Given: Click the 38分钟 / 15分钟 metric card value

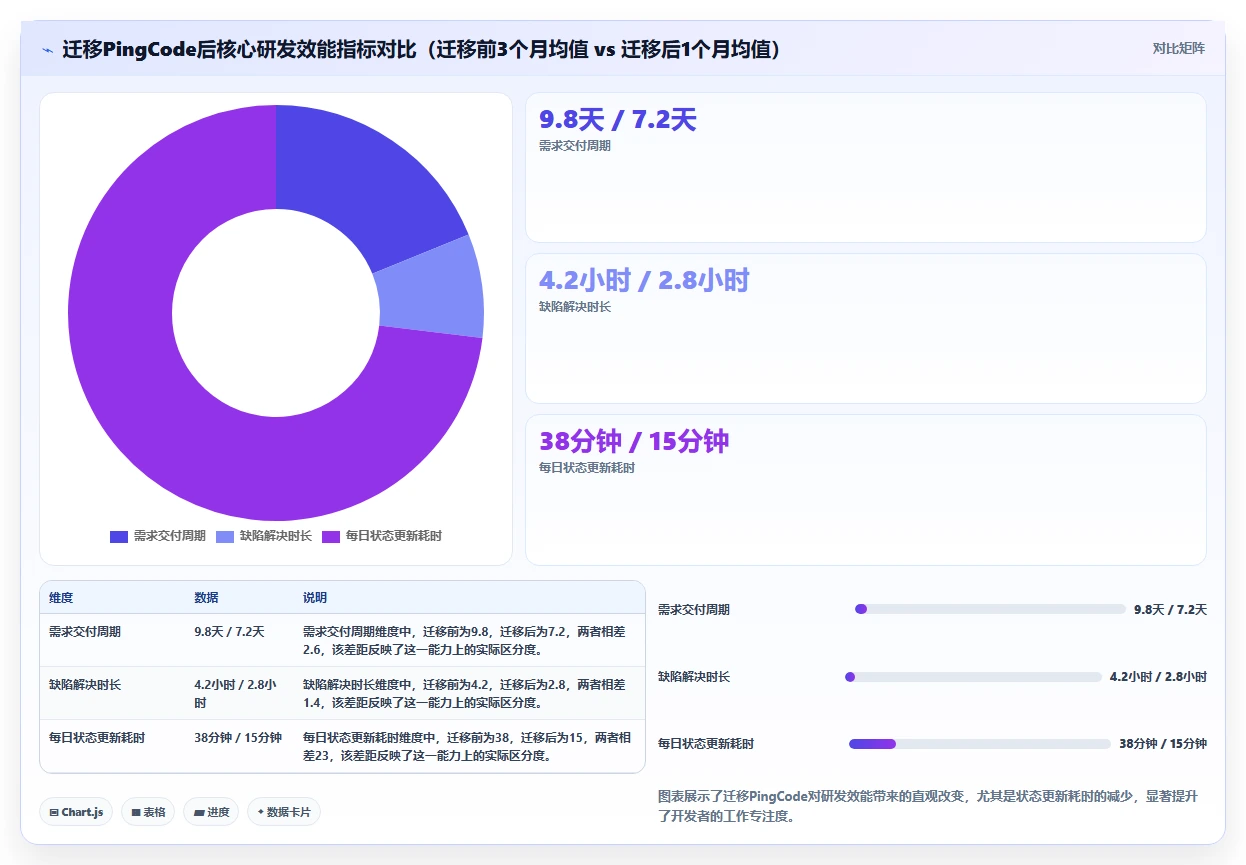Looking at the screenshot, I should tap(634, 441).
